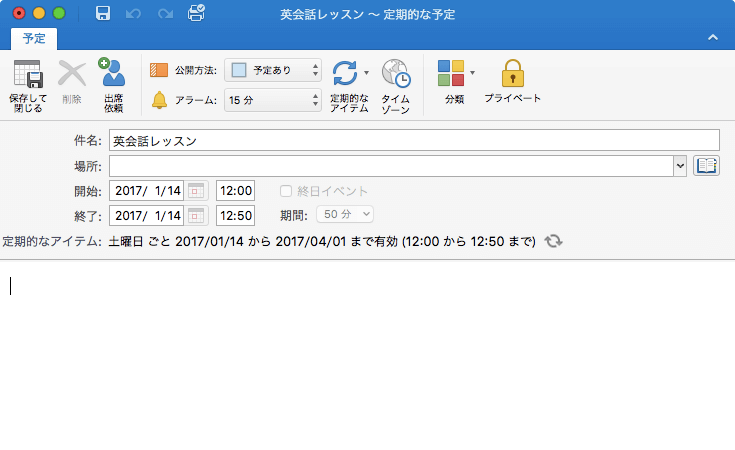Viewport: 735px width, 450px height.
Task: Open the 開始 date calendar picker icon
Action: tap(195, 191)
